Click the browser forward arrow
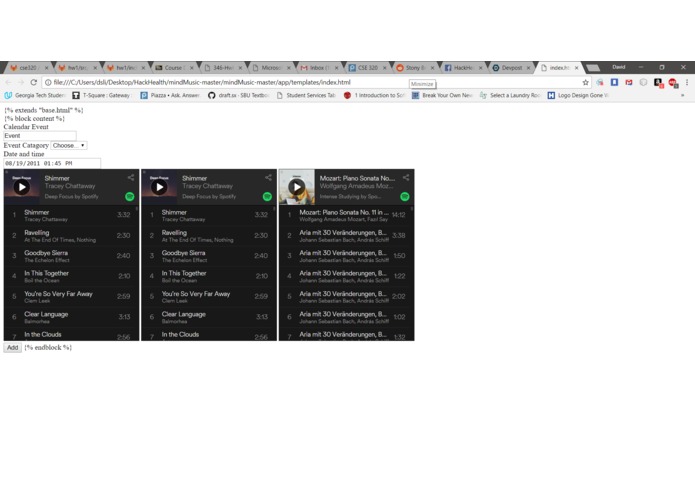The height and width of the screenshot is (494, 695). pyautogui.click(x=20, y=82)
